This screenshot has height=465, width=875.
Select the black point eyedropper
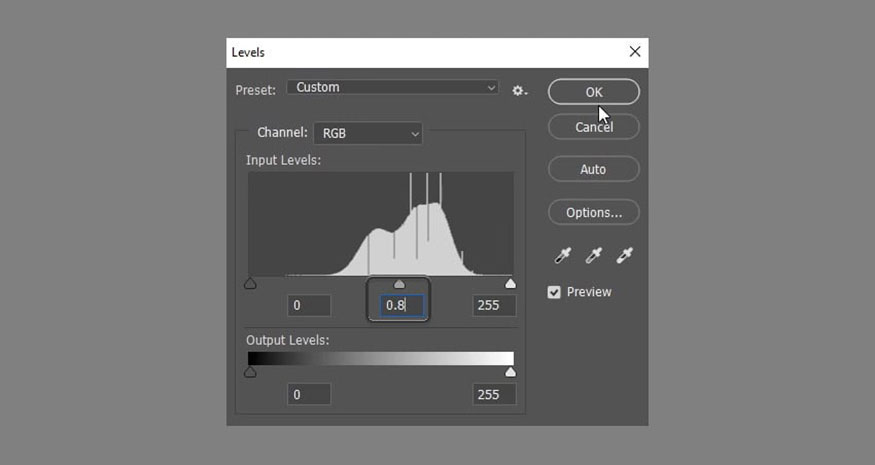562,256
